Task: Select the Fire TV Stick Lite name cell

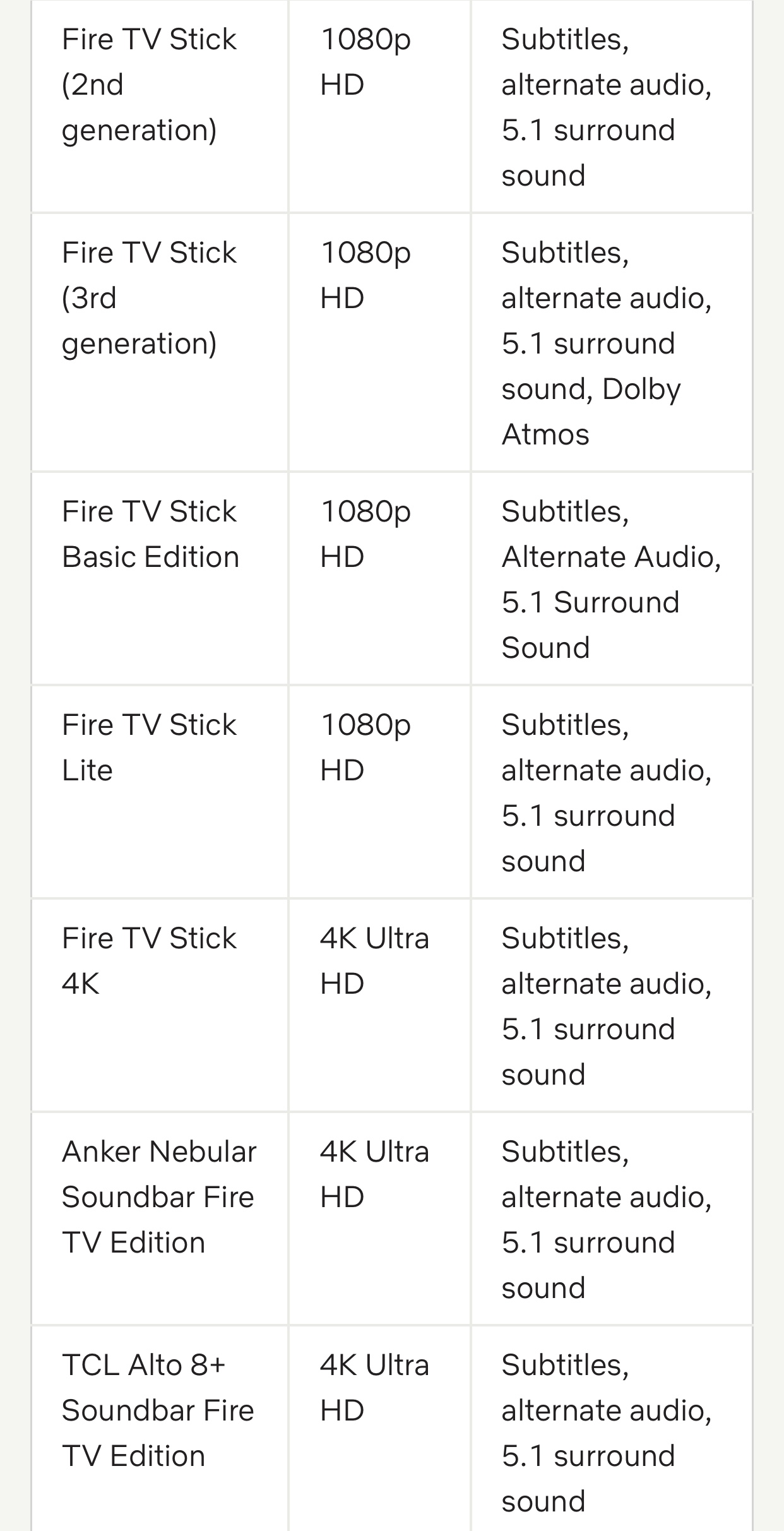Action: tap(149, 748)
